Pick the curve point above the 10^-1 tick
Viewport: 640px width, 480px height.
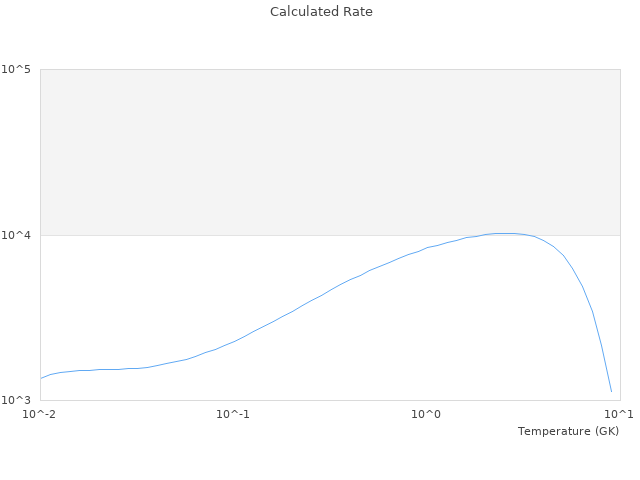pyautogui.click(x=233, y=341)
